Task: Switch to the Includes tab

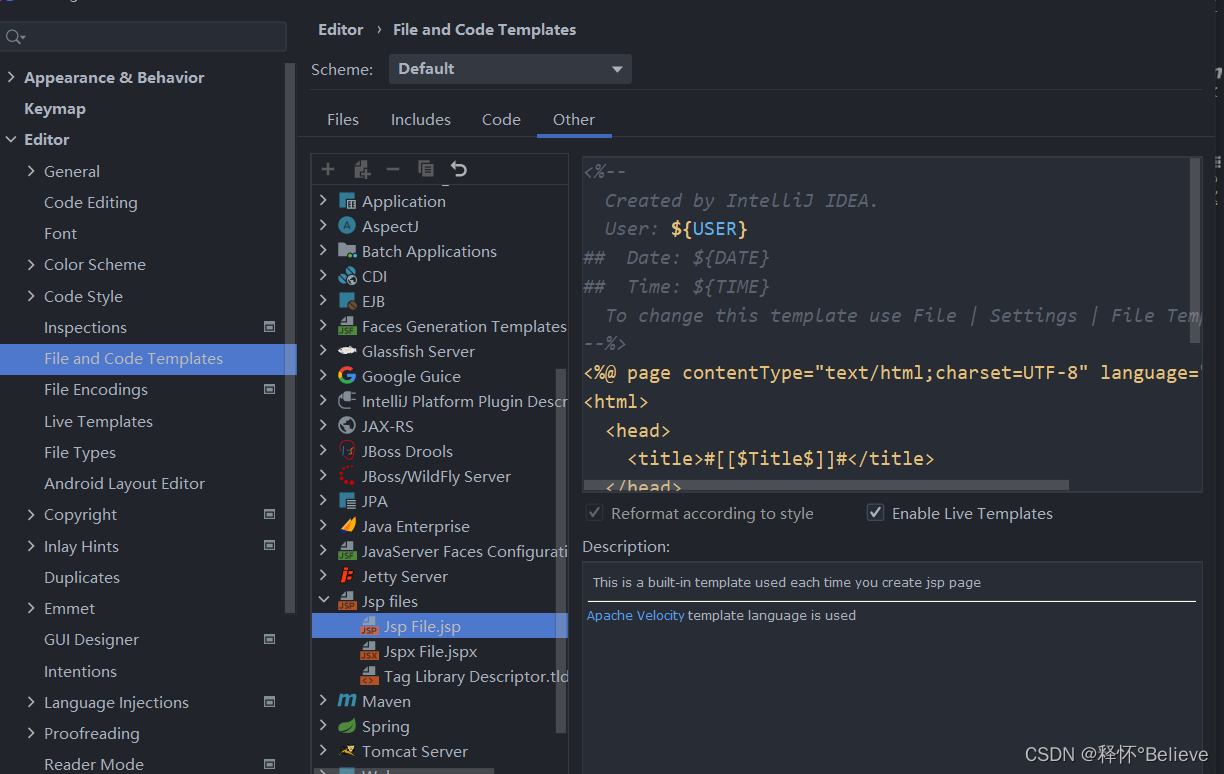Action: click(x=421, y=119)
